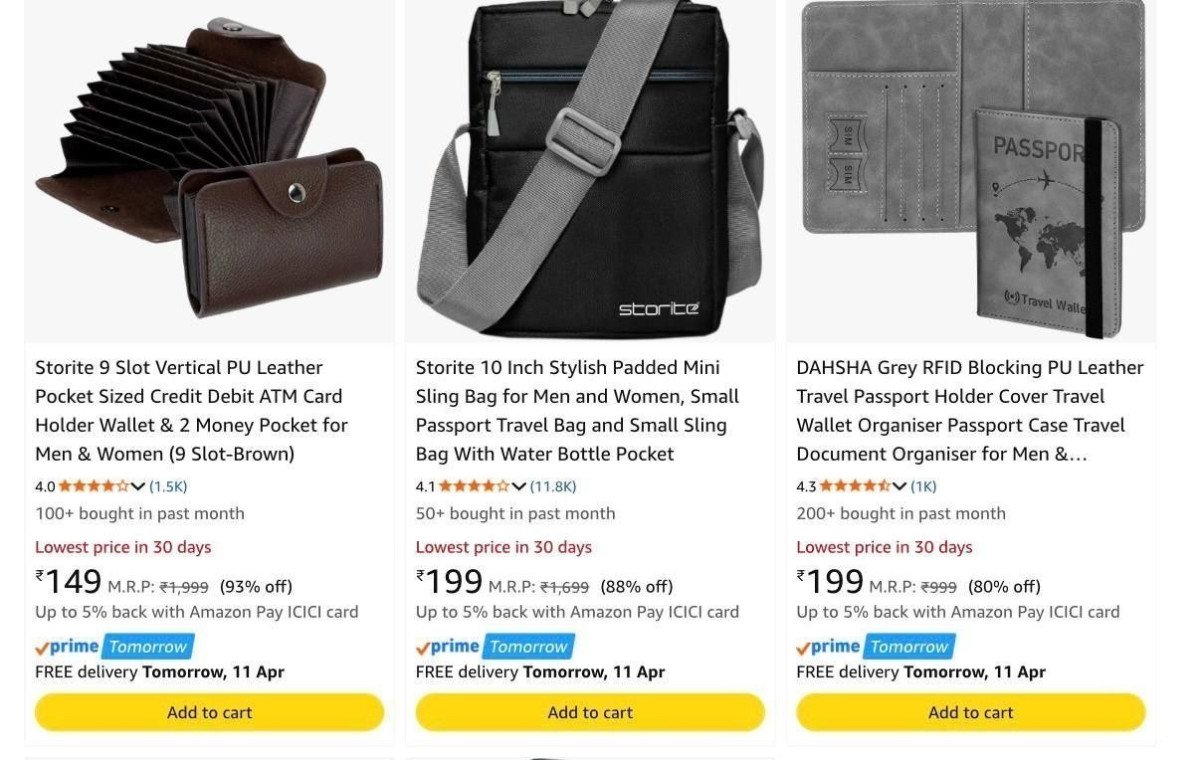Add Storite sling bag to cart
Image resolution: width=1200 pixels, height=760 pixels.
pyautogui.click(x=590, y=713)
